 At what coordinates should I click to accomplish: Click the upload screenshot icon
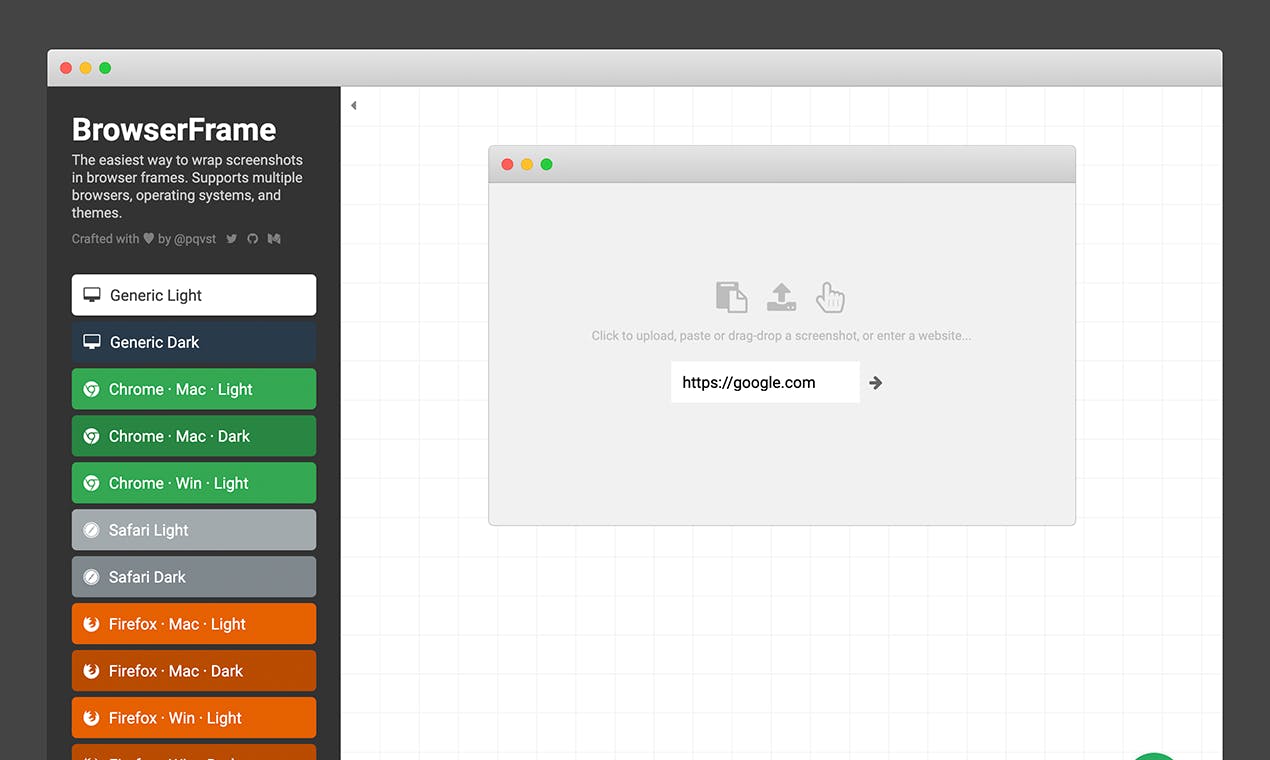coord(781,296)
